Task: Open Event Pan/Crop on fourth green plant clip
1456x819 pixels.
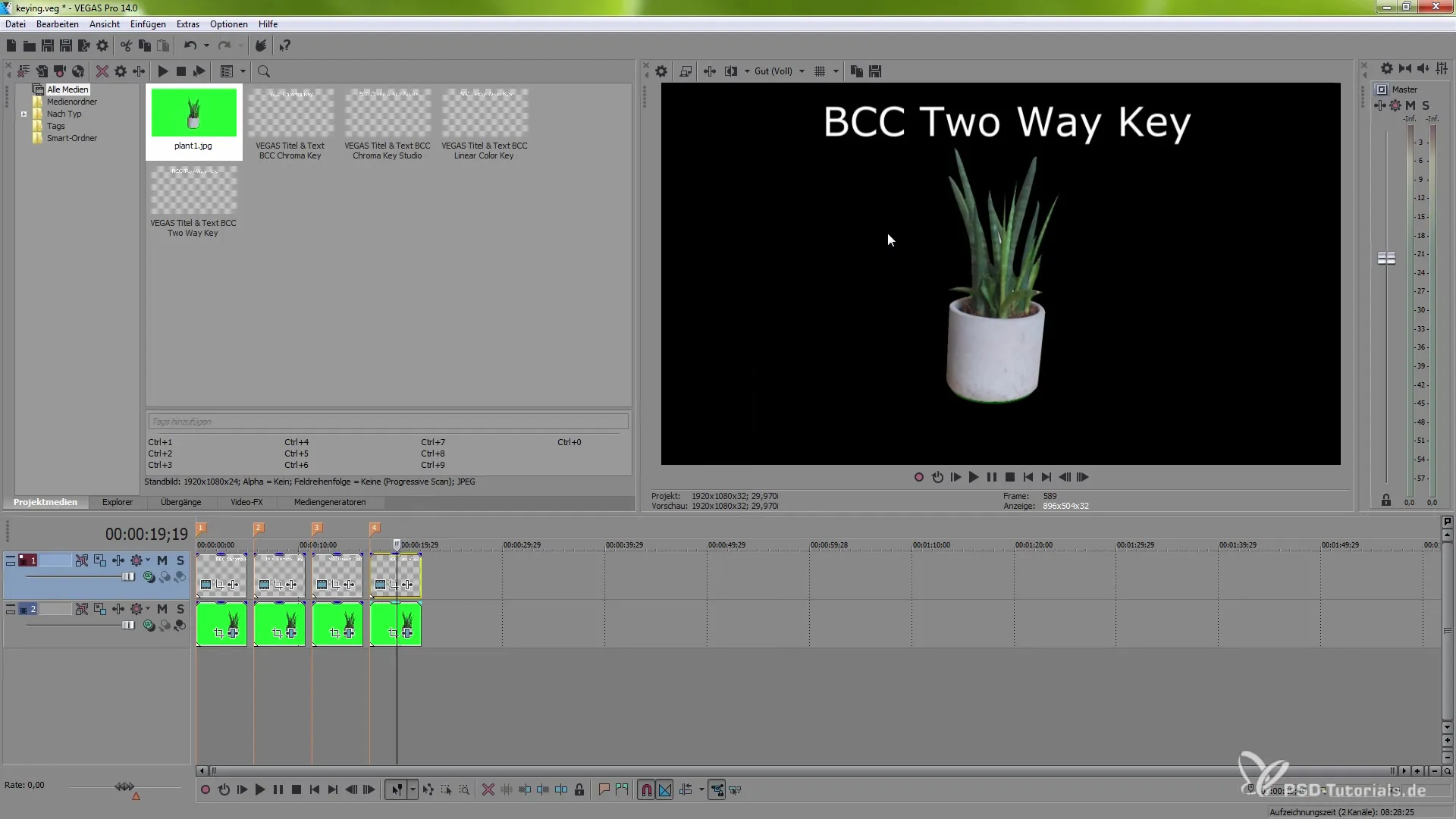Action: 393,633
